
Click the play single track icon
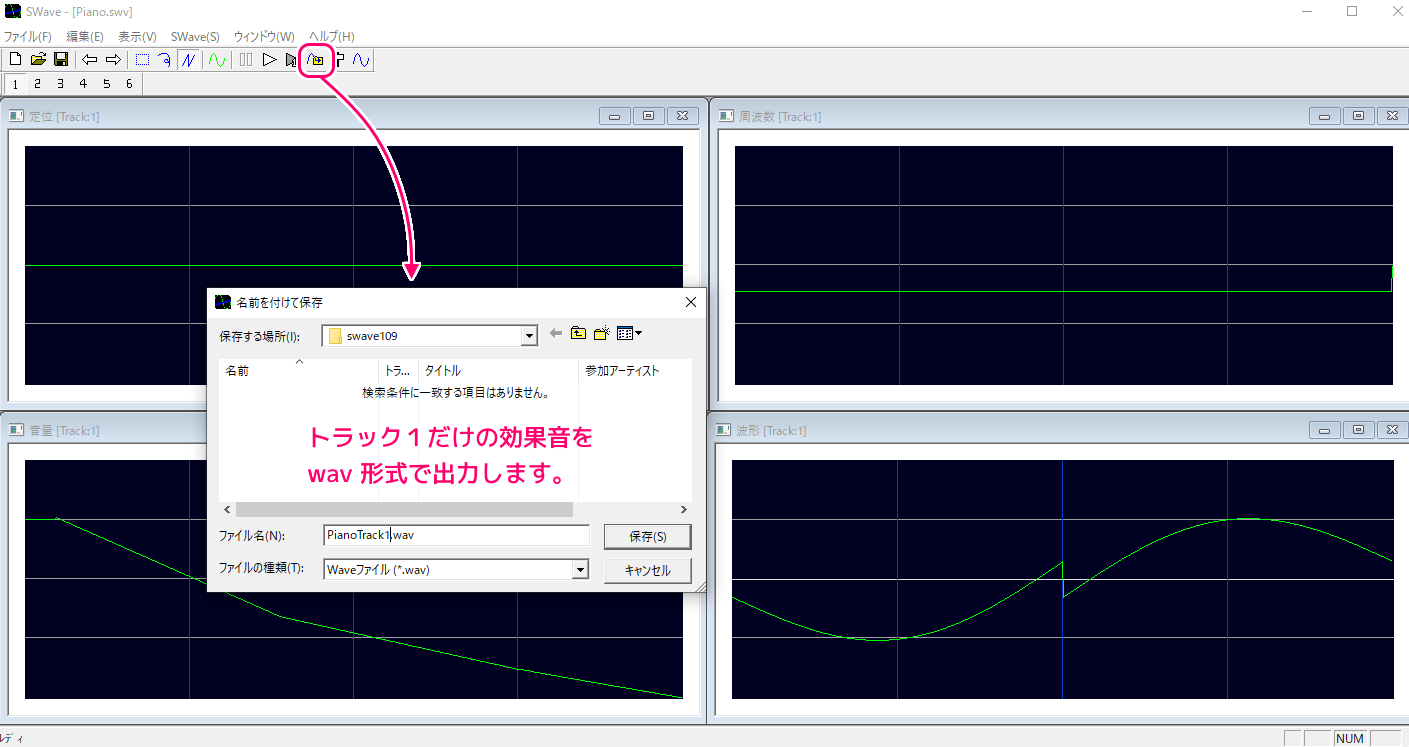pyautogui.click(x=291, y=60)
